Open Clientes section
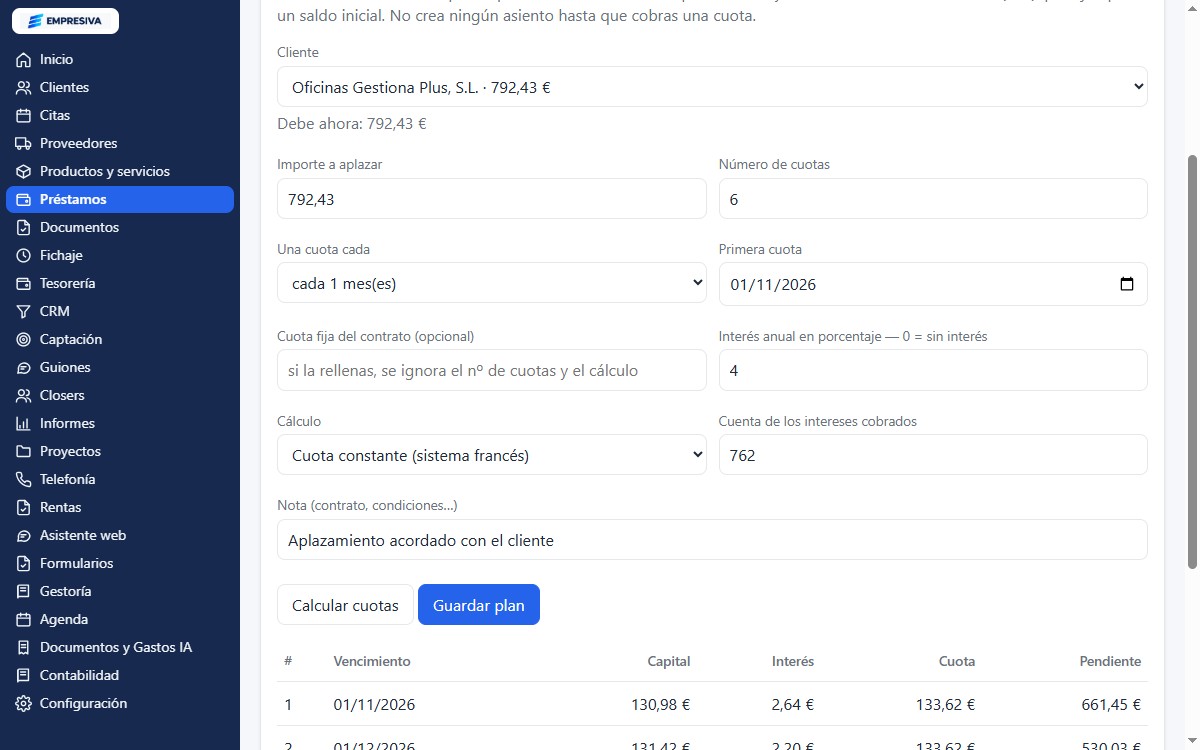The height and width of the screenshot is (750, 1200). coord(120,88)
